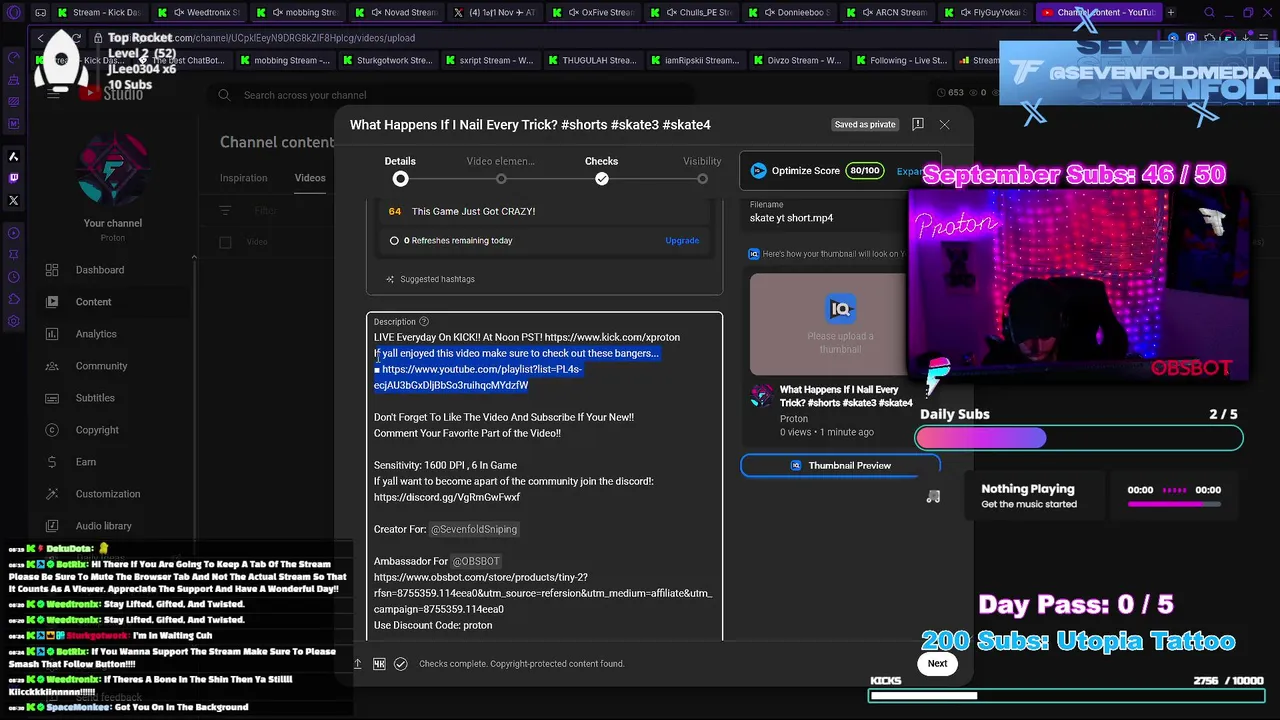Jump to the Video elements step circle
1280x720 pixels.
coord(501,179)
